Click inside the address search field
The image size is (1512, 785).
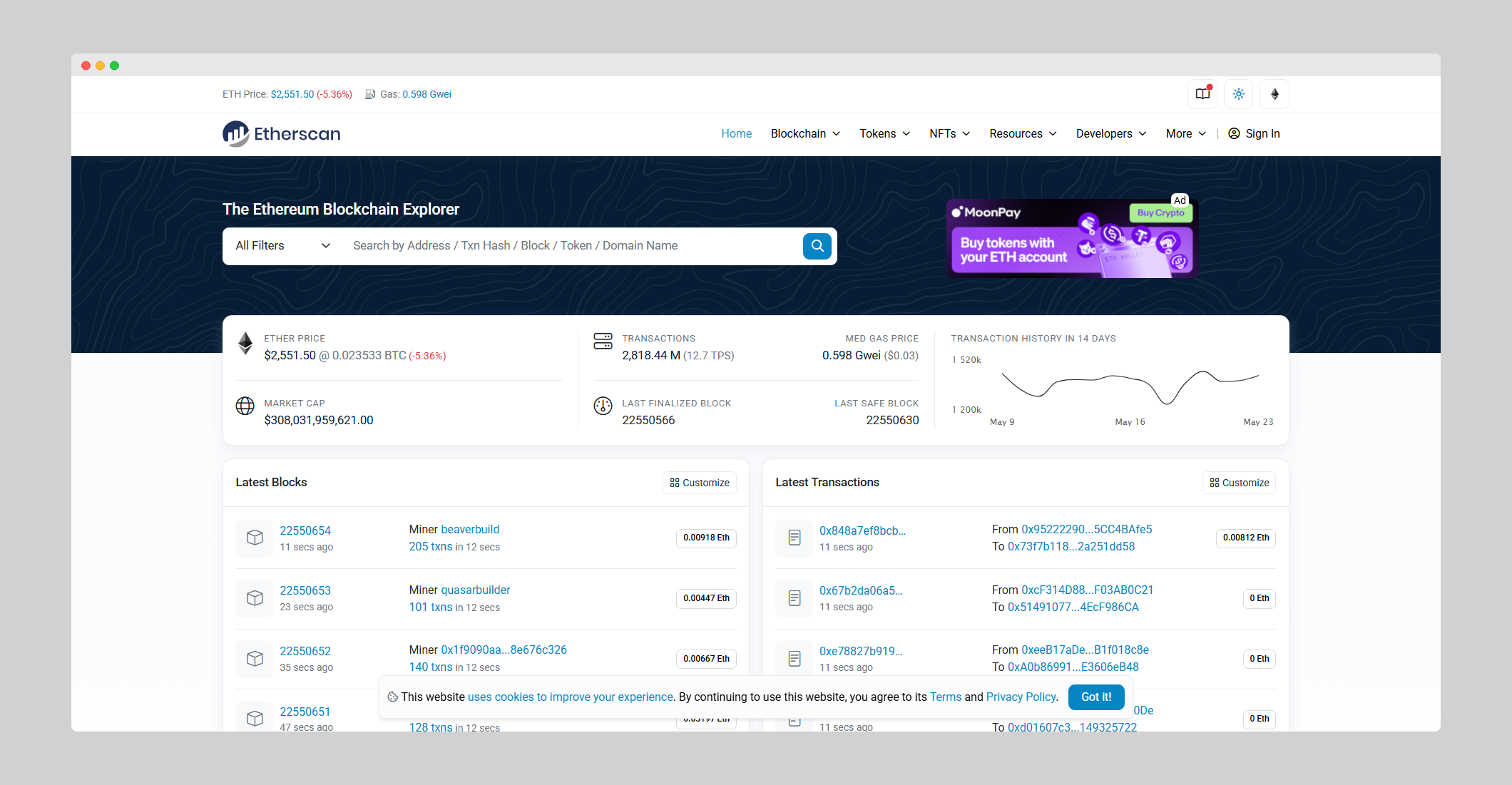pyautogui.click(x=571, y=246)
